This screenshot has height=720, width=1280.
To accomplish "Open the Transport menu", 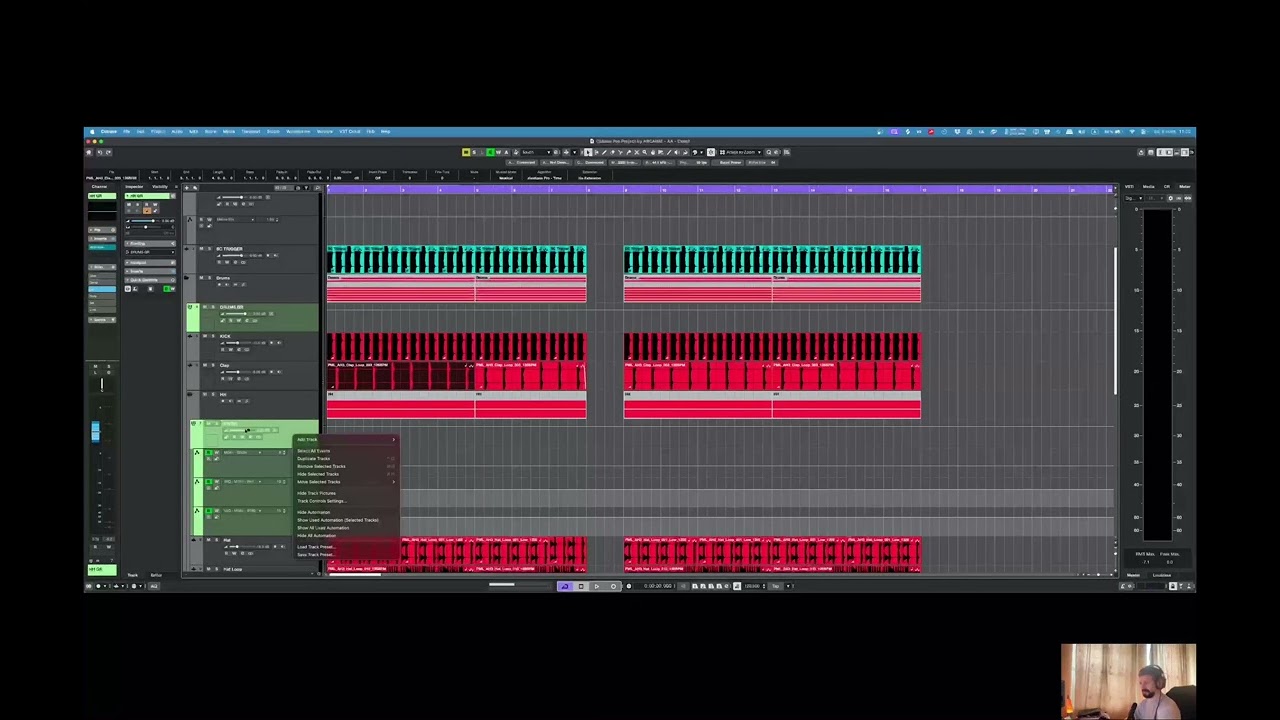I will [x=251, y=131].
